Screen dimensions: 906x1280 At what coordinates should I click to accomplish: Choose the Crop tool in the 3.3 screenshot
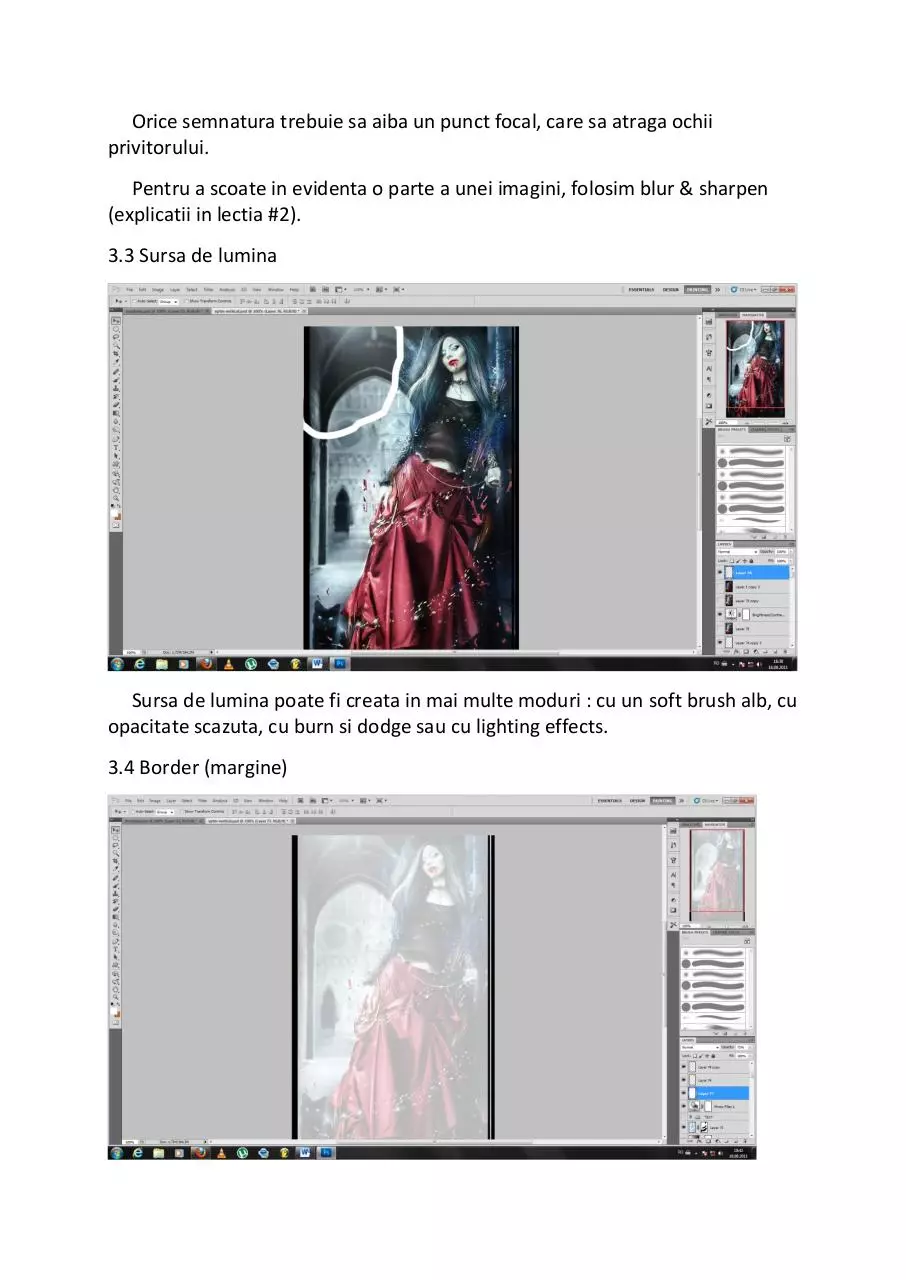pyautogui.click(x=116, y=353)
